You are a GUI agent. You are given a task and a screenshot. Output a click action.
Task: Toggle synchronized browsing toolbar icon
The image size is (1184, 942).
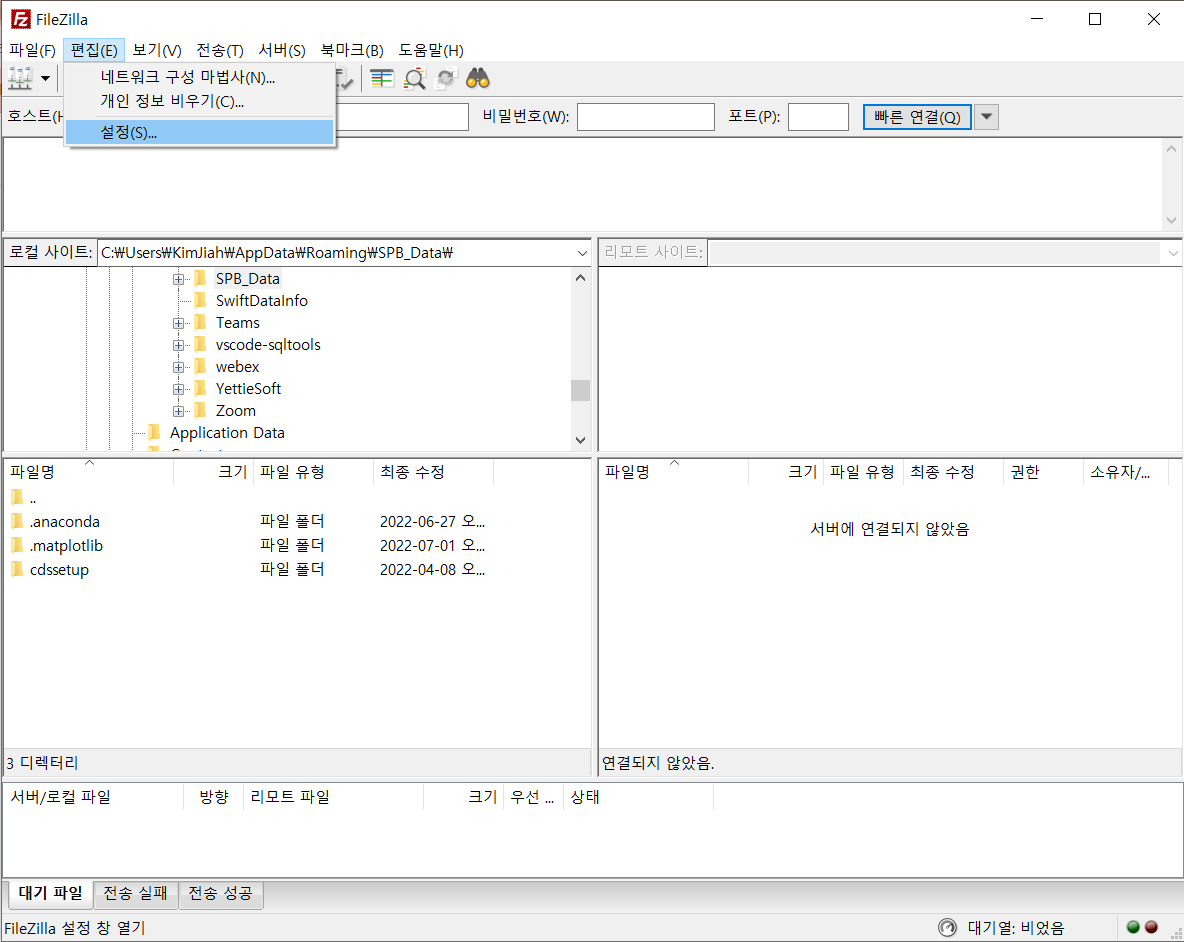446,78
